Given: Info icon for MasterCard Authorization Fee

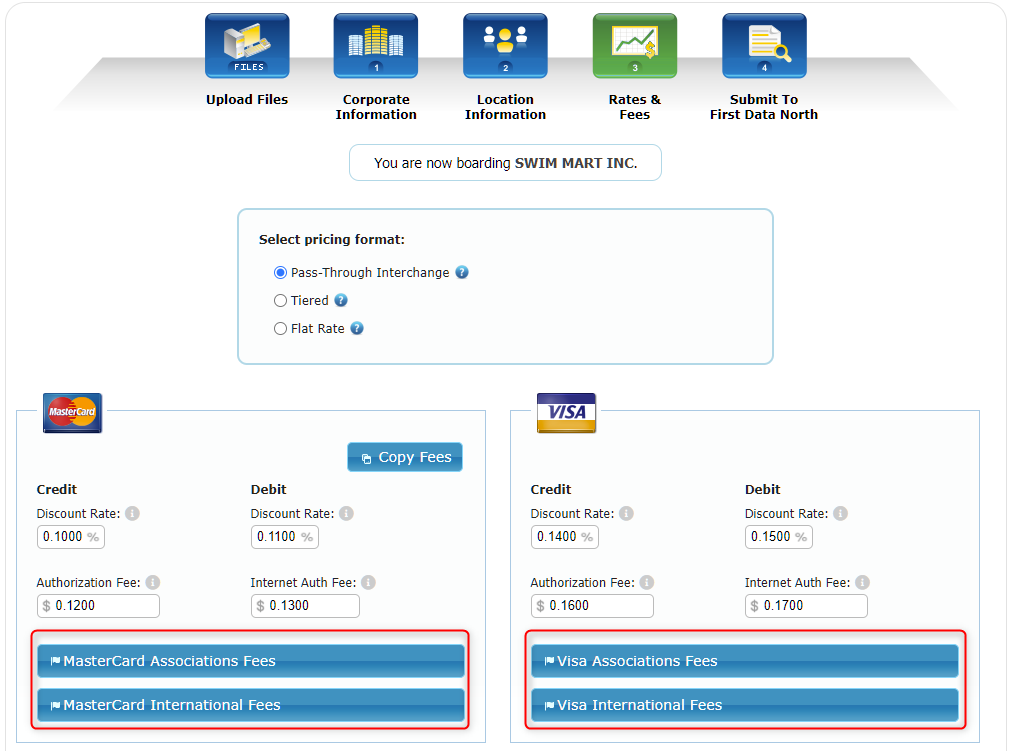Looking at the screenshot, I should point(153,582).
